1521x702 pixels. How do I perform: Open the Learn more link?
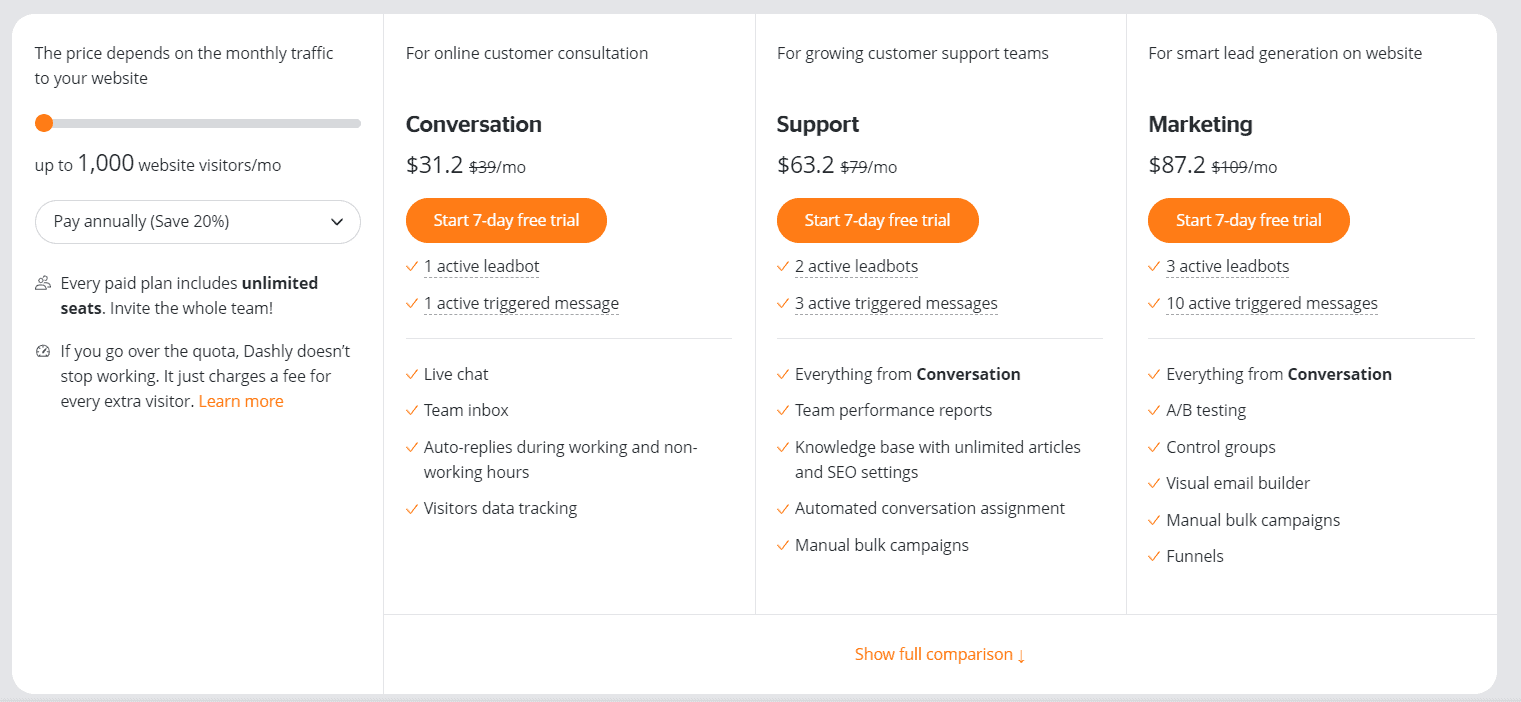pos(241,401)
